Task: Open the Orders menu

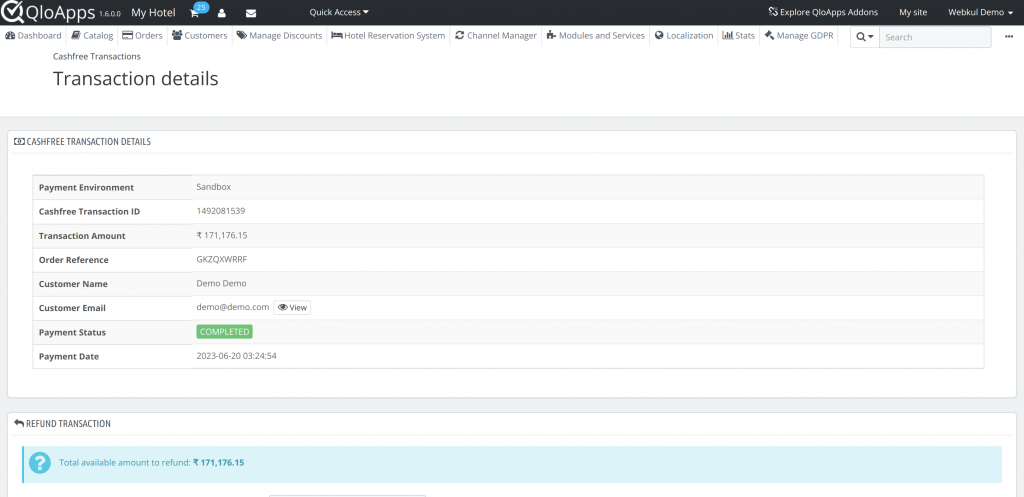Action: click(142, 36)
